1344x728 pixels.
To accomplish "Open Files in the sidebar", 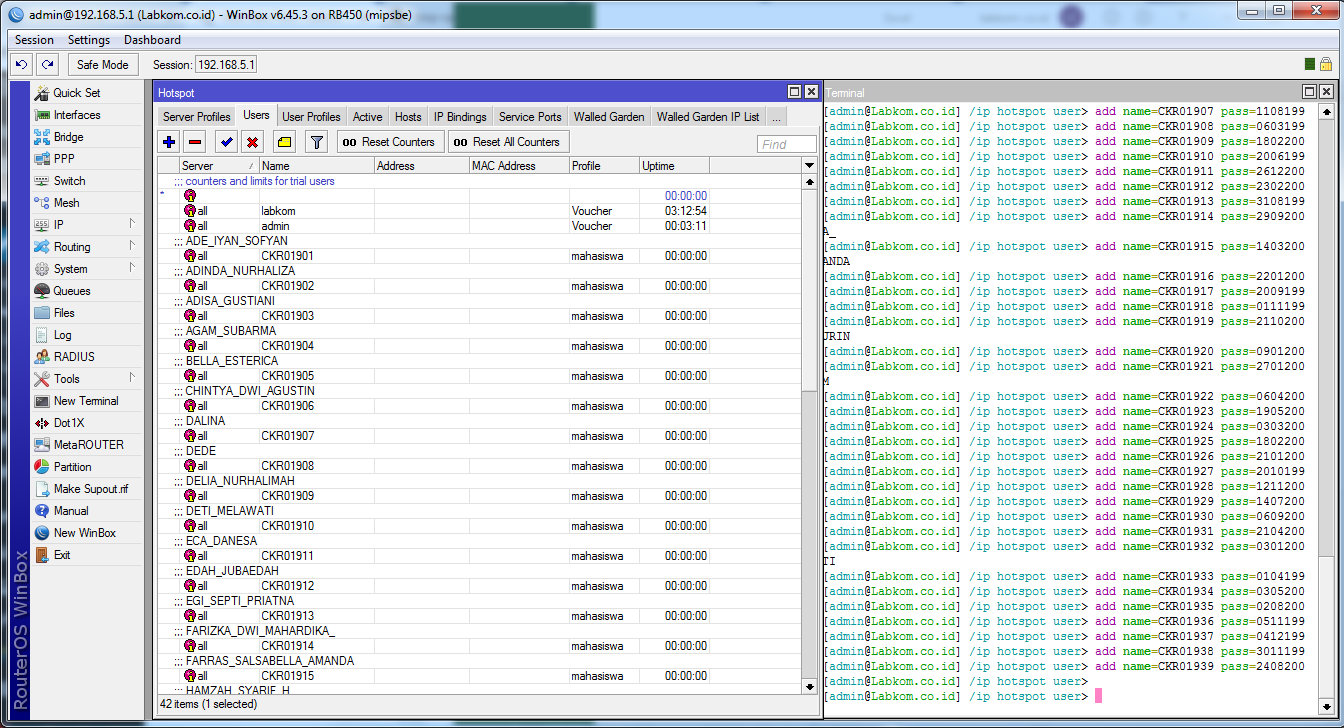I will click(64, 313).
